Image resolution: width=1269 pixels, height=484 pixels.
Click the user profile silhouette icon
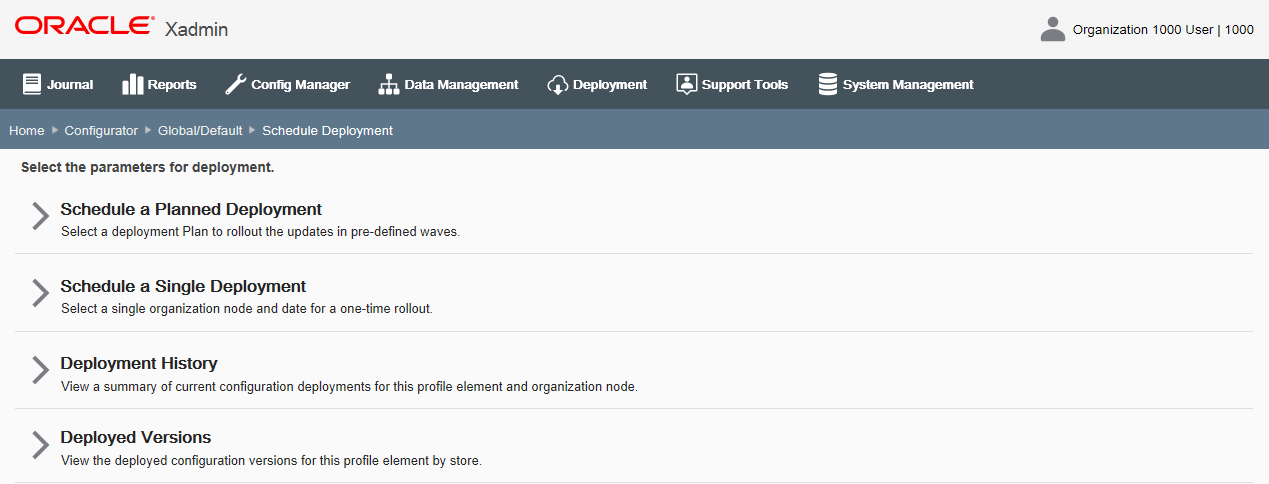[x=1052, y=29]
